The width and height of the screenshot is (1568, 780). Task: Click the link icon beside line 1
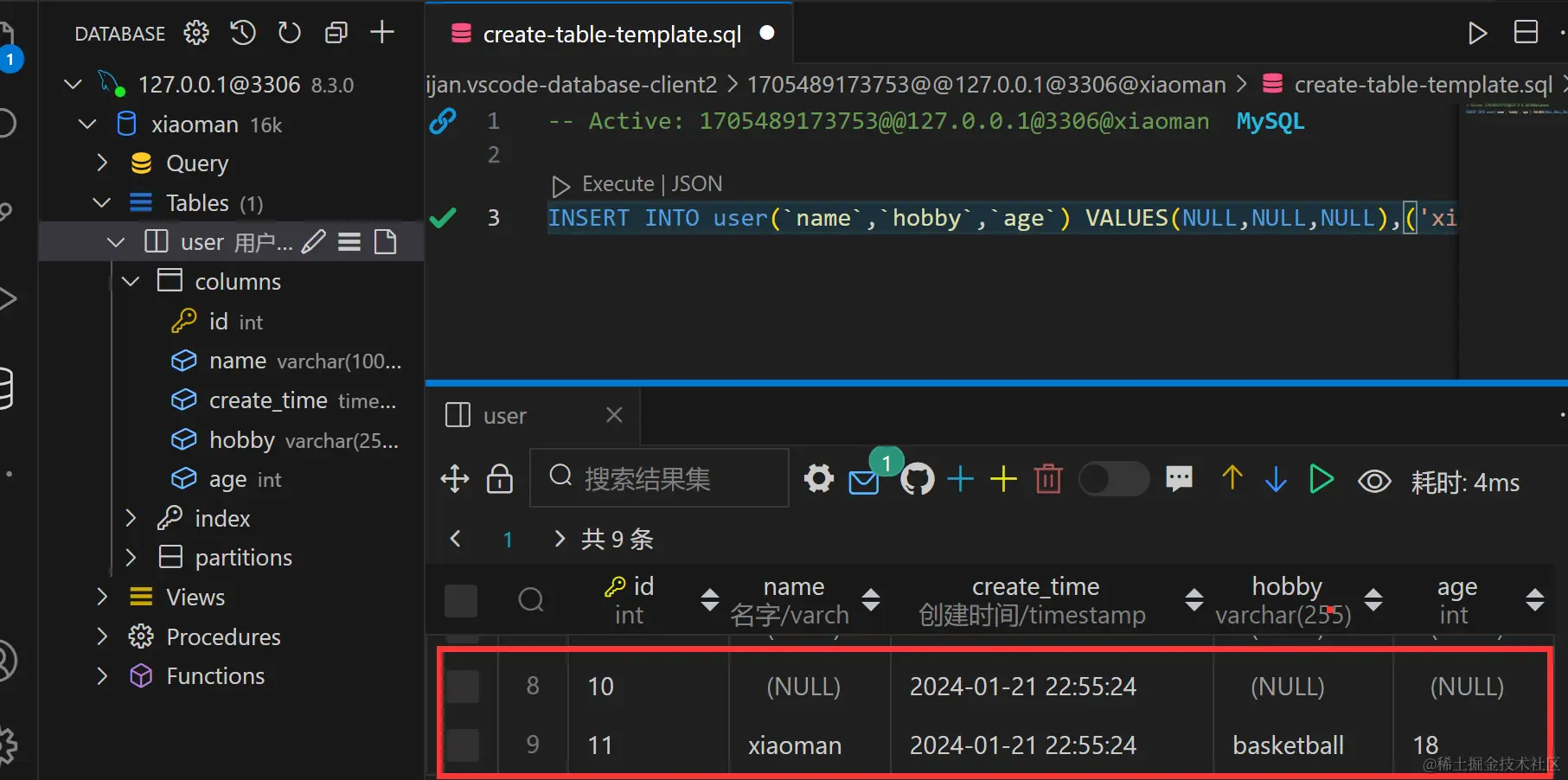click(442, 121)
